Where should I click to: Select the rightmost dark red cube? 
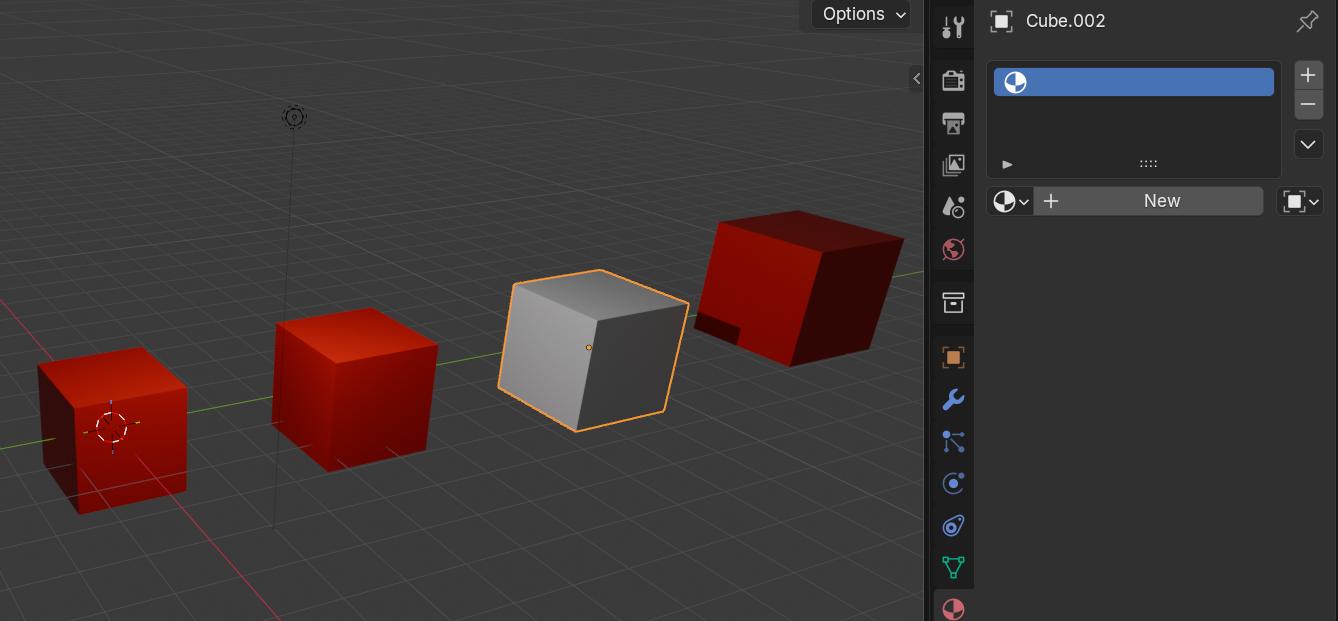click(x=800, y=288)
